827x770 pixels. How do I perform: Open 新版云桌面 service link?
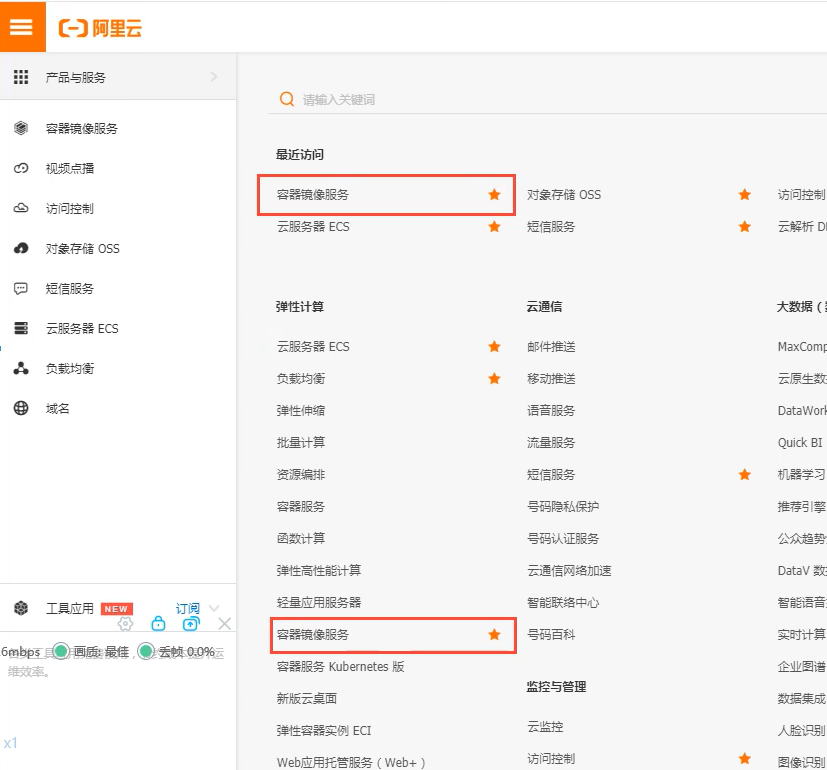tap(307, 698)
